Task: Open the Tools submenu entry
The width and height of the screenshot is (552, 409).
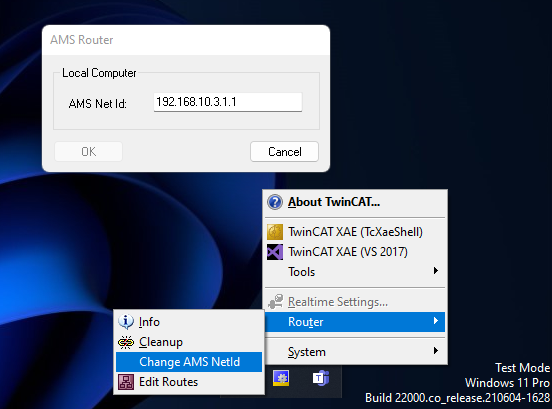Action: [355, 272]
